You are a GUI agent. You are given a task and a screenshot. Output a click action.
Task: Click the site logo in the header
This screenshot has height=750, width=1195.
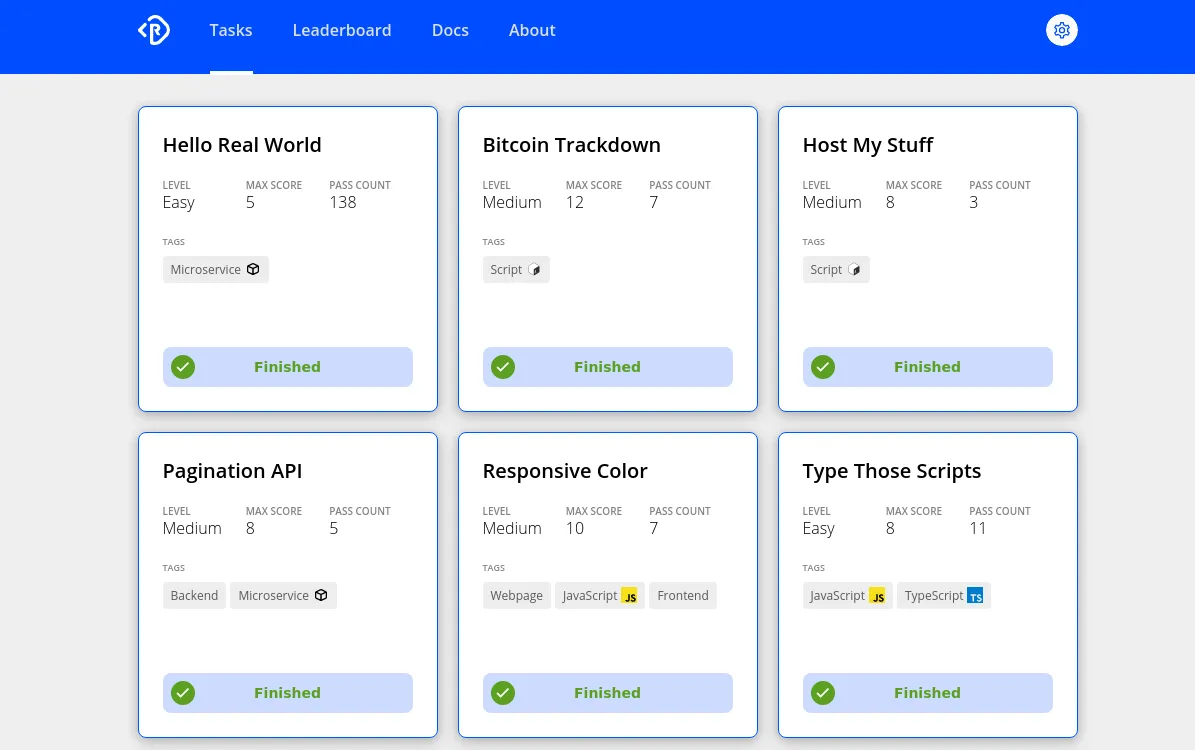pos(154,30)
